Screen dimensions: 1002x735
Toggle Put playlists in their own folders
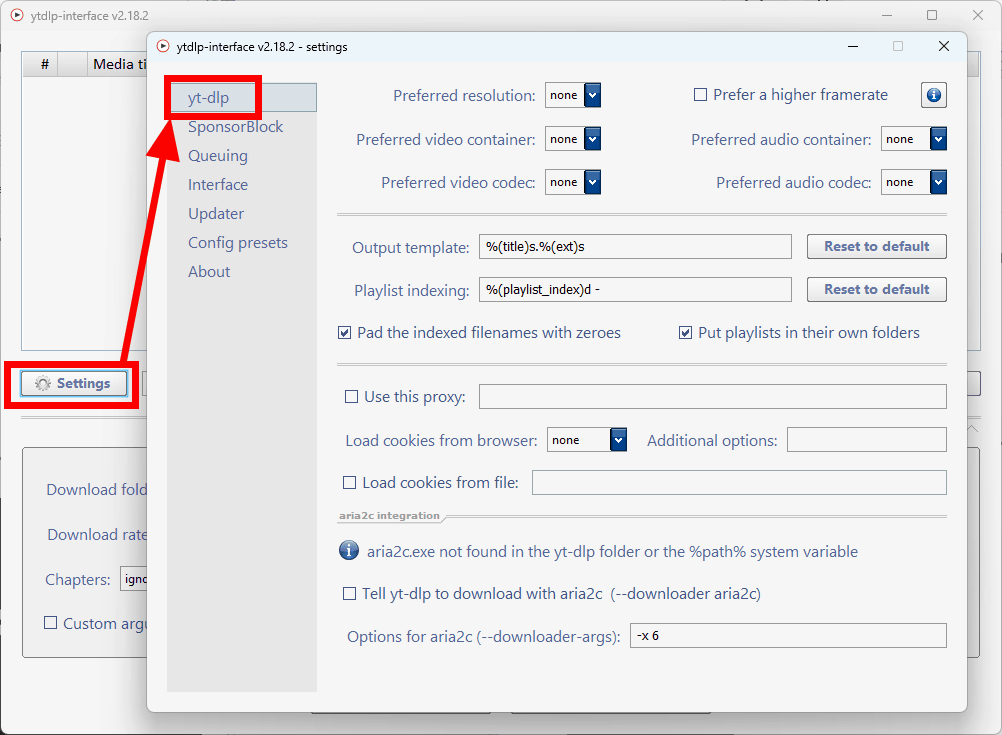(x=686, y=333)
